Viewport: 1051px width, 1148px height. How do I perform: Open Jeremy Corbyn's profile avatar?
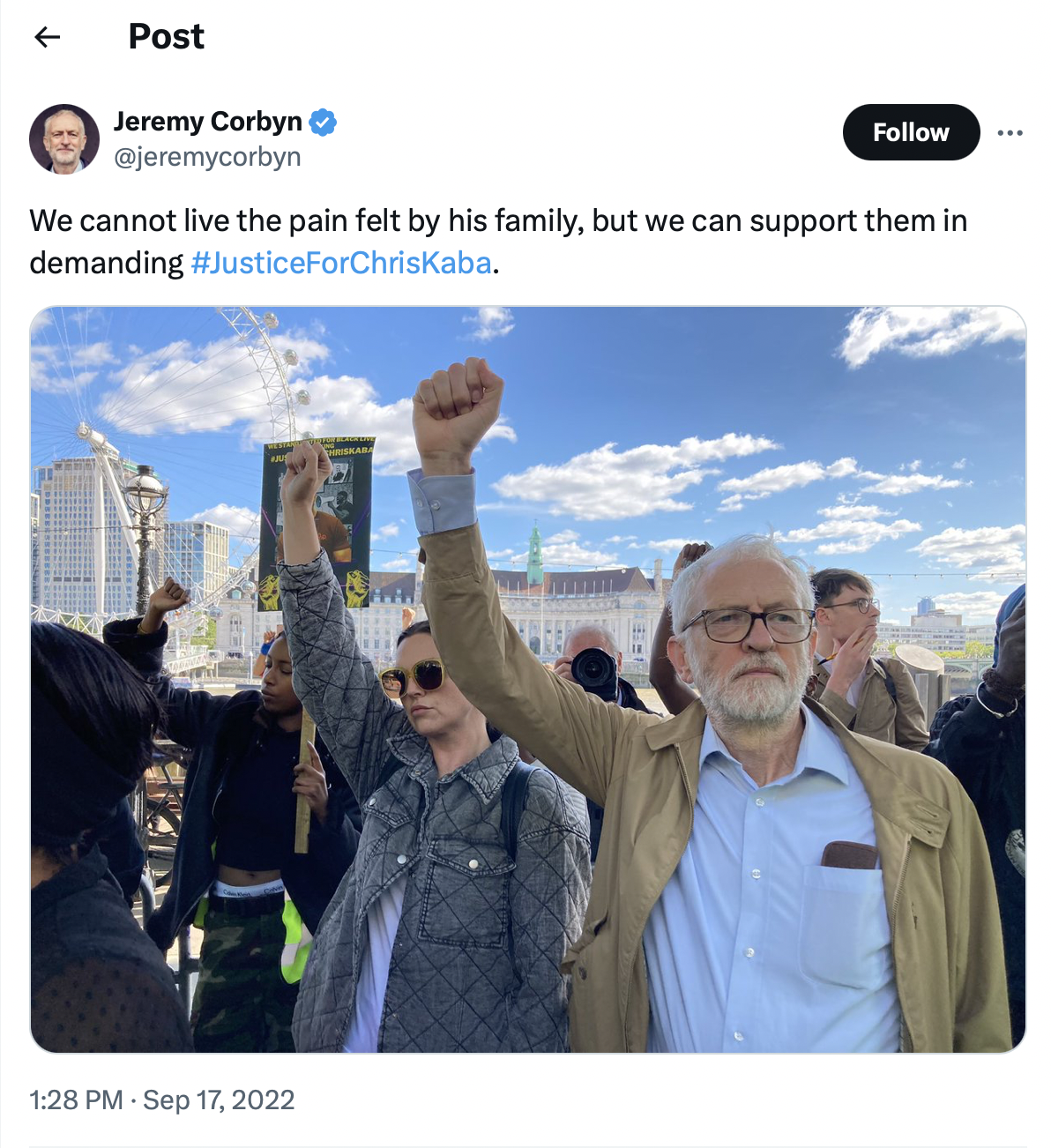(64, 139)
